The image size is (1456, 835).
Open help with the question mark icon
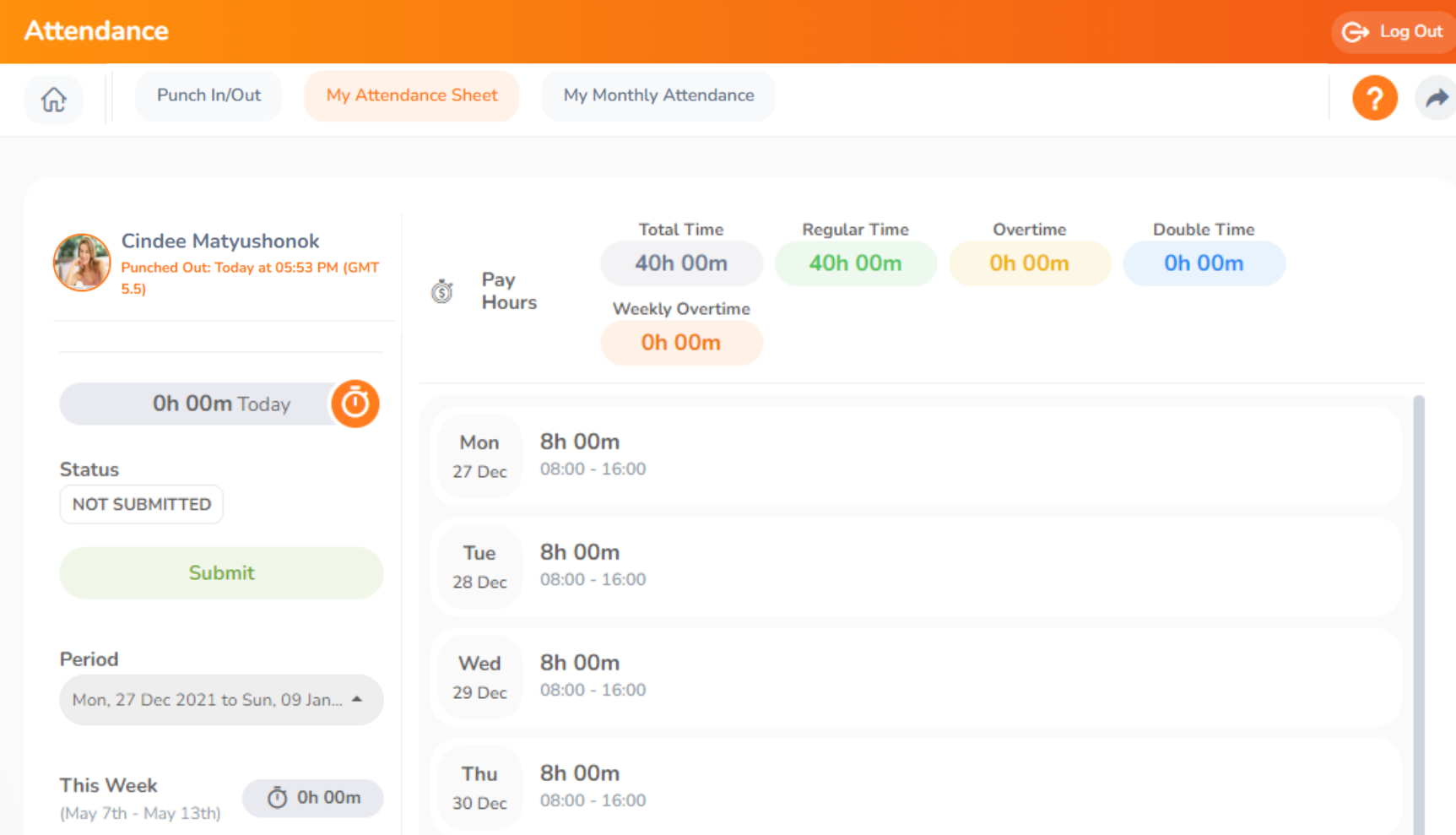click(1374, 98)
